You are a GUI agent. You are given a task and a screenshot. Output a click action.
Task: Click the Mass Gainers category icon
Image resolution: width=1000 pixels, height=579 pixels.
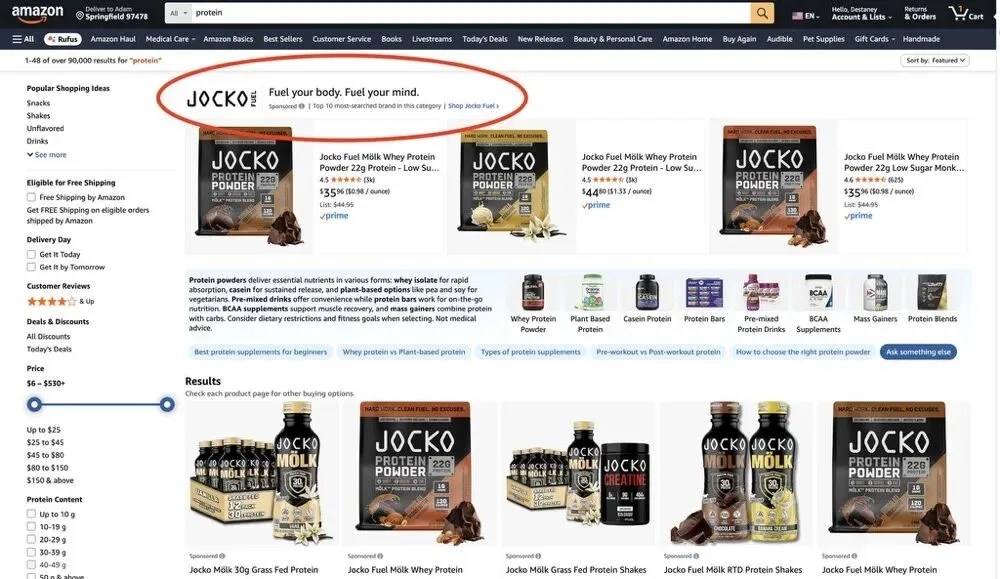point(875,292)
